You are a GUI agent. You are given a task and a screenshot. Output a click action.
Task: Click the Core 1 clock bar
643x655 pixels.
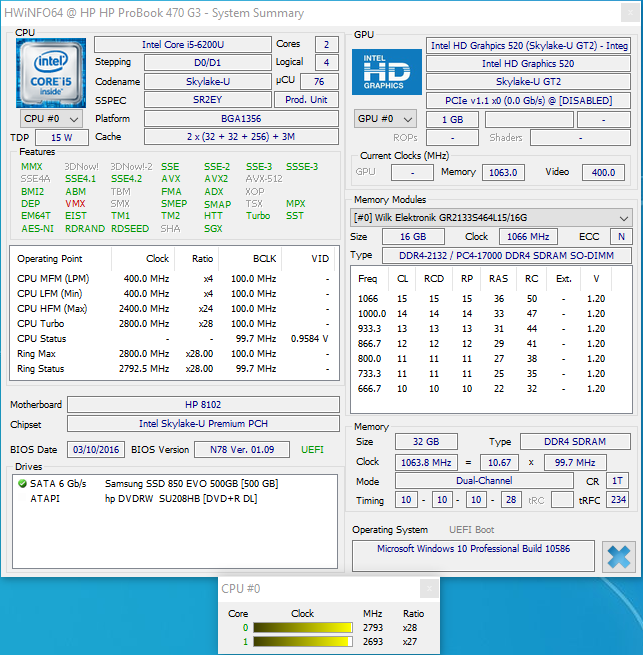click(302, 641)
